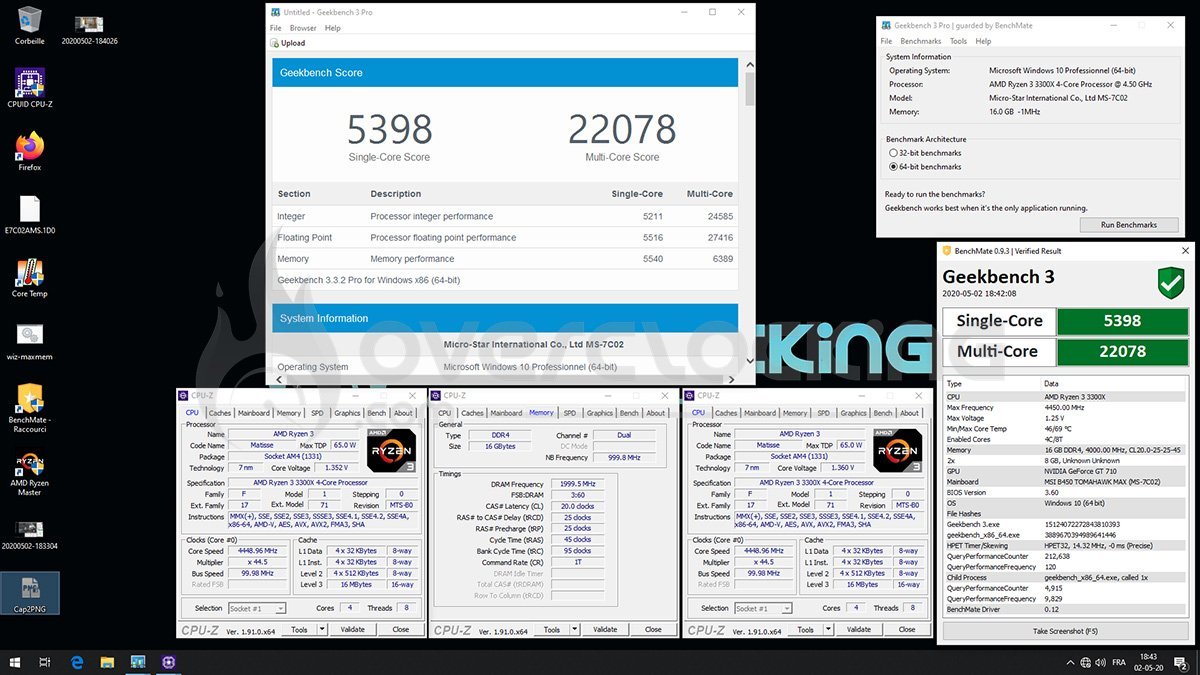Viewport: 1200px width, 675px height.
Task: Click Take Screenshot (F5) in BenchMate
Action: pyautogui.click(x=1065, y=632)
